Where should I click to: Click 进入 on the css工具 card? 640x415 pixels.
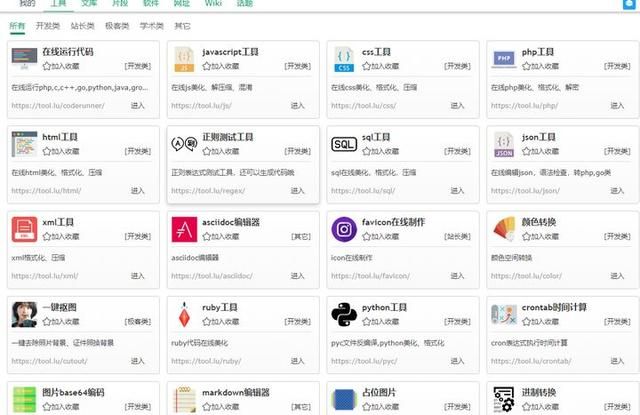458,106
